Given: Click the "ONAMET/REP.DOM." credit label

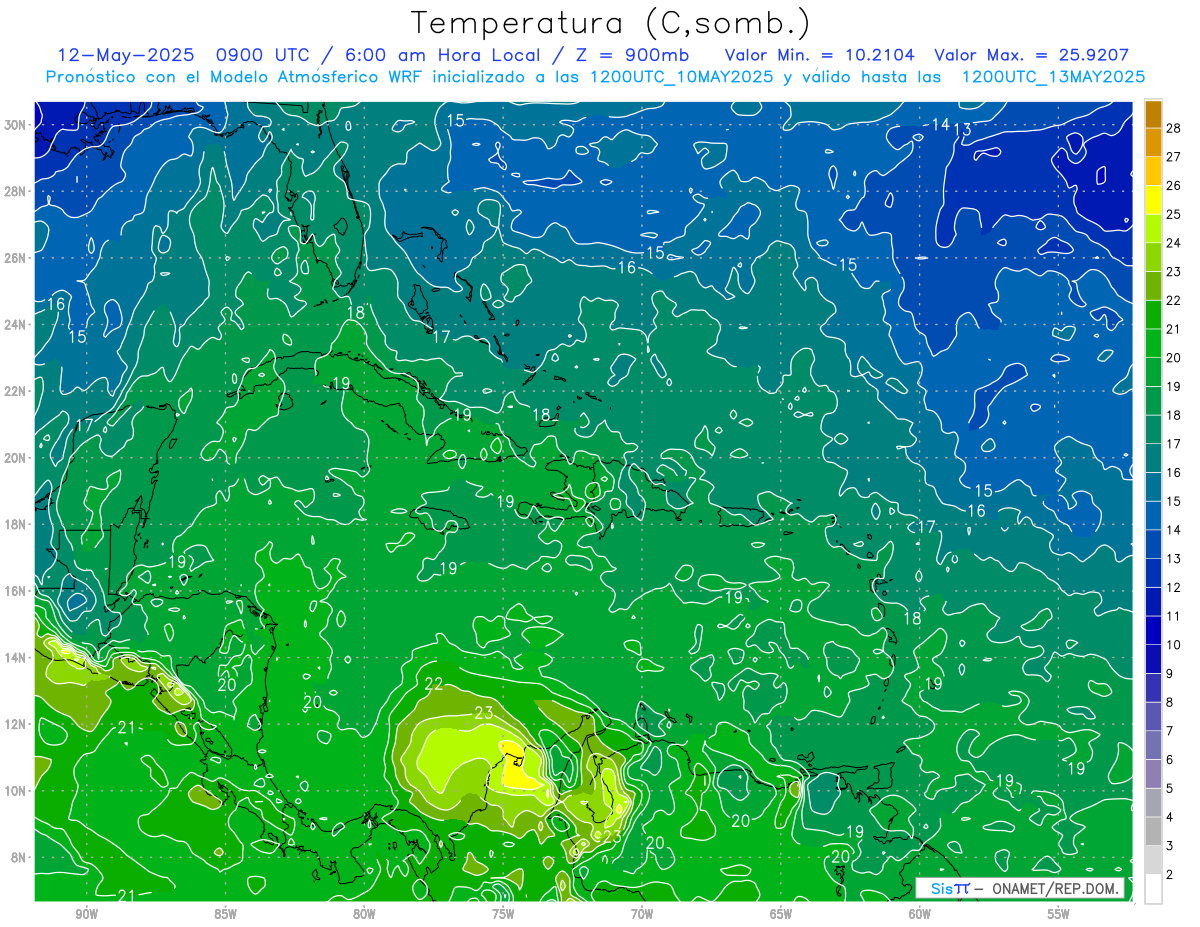Looking at the screenshot, I should click(1055, 888).
